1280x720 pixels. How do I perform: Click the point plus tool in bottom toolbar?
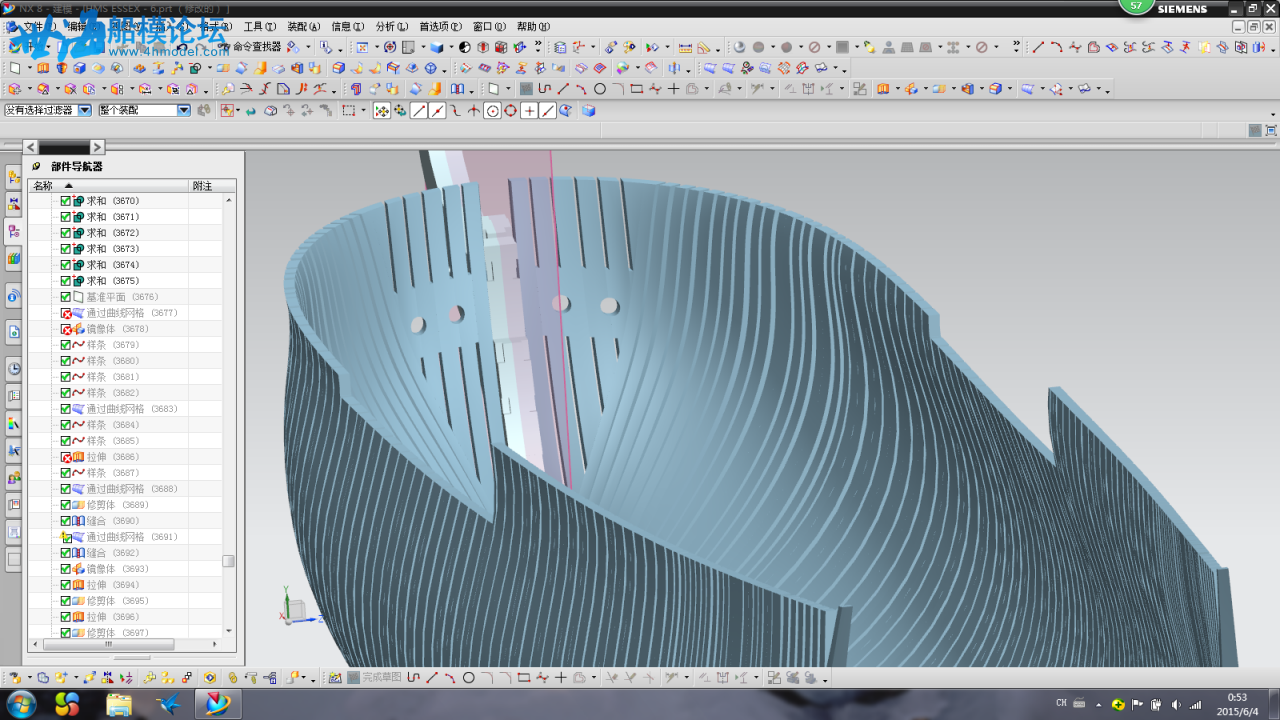pyautogui.click(x=561, y=678)
